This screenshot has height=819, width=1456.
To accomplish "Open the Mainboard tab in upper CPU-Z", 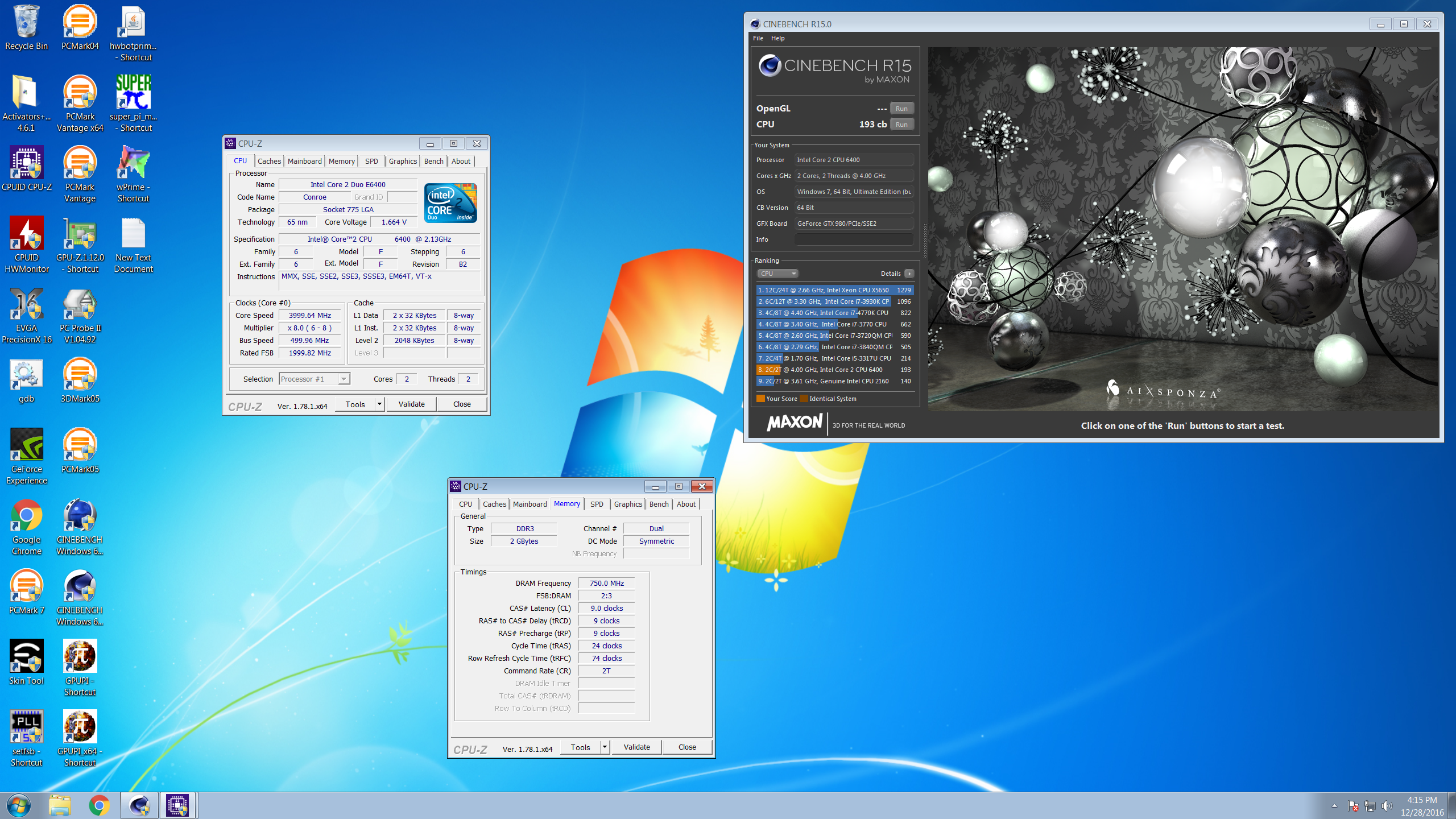I will (305, 162).
